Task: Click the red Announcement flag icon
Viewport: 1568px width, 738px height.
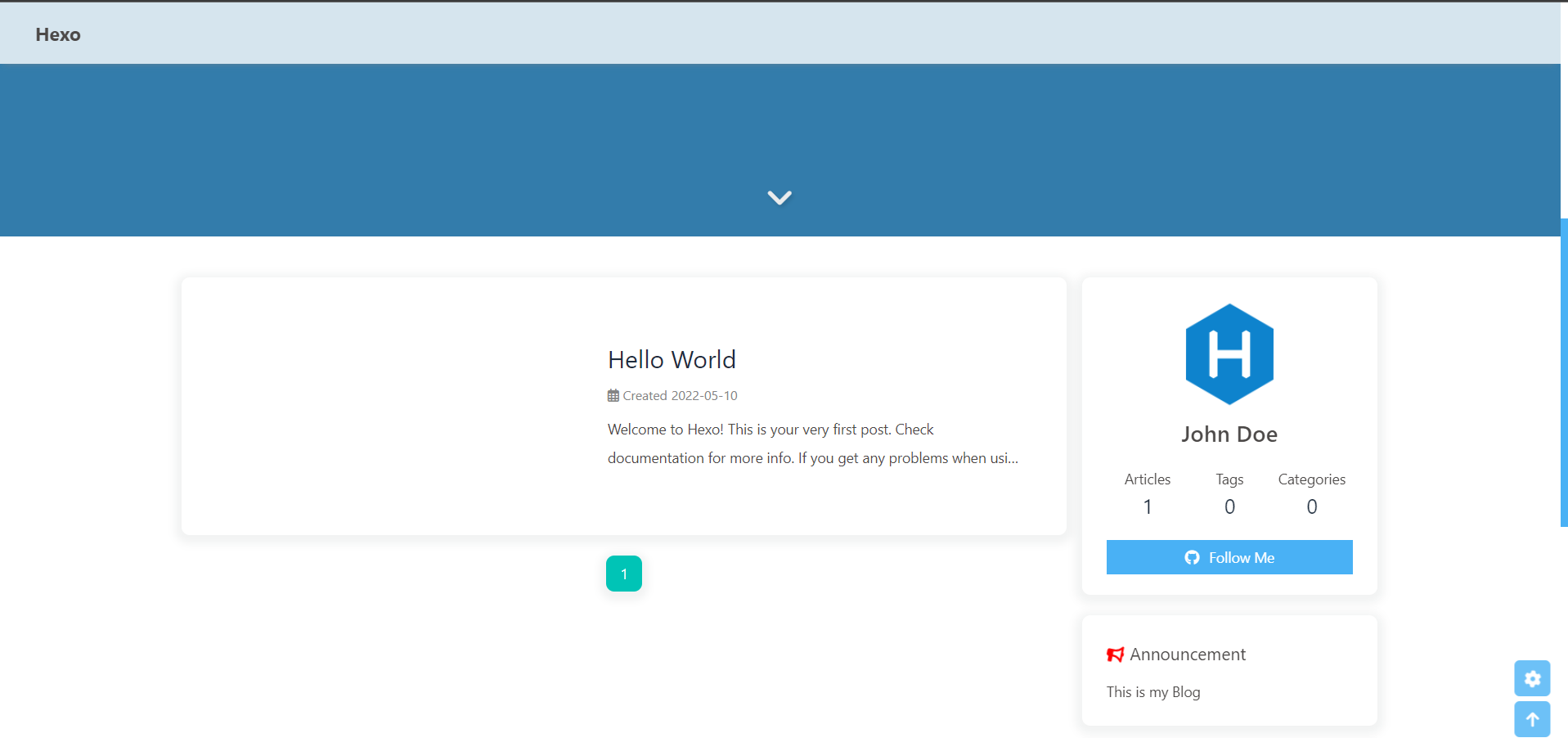Action: point(1115,655)
